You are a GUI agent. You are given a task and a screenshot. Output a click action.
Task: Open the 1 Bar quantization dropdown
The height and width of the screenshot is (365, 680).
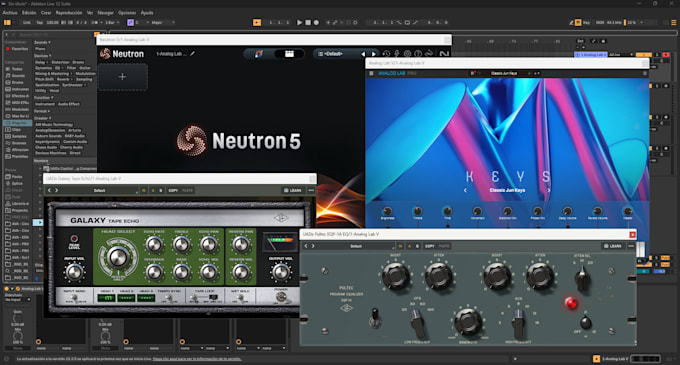pyautogui.click(x=112, y=22)
